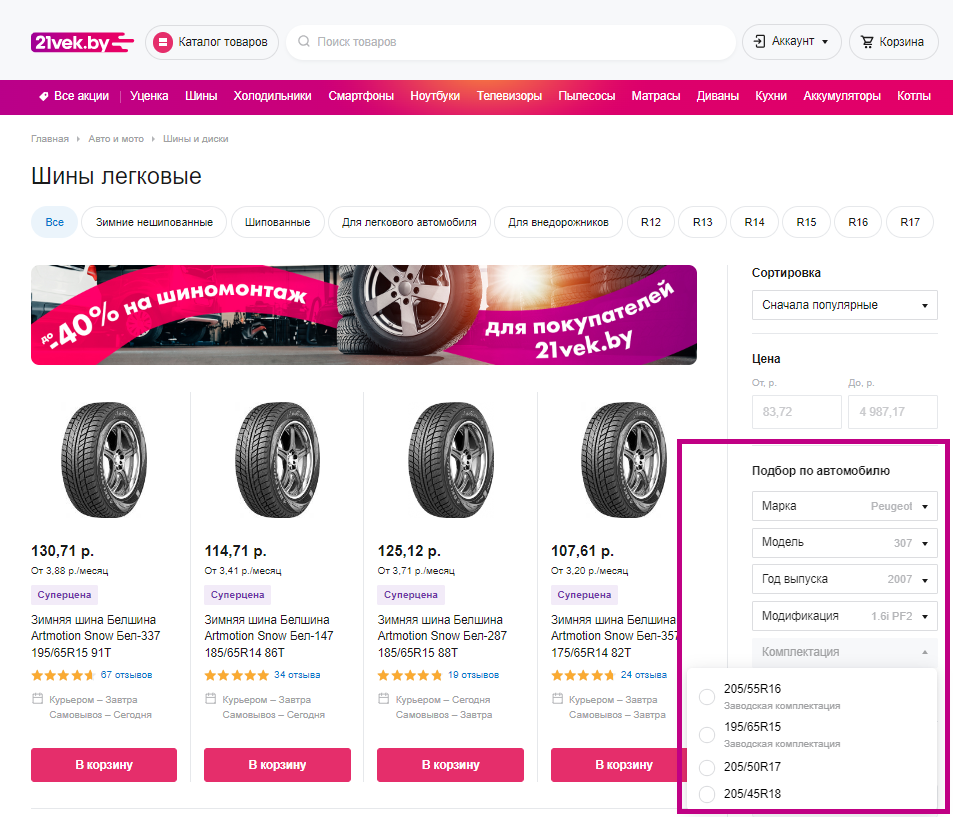This screenshot has width=953, height=817.
Task: Open the Телевизоры category menu
Action: pos(512,97)
